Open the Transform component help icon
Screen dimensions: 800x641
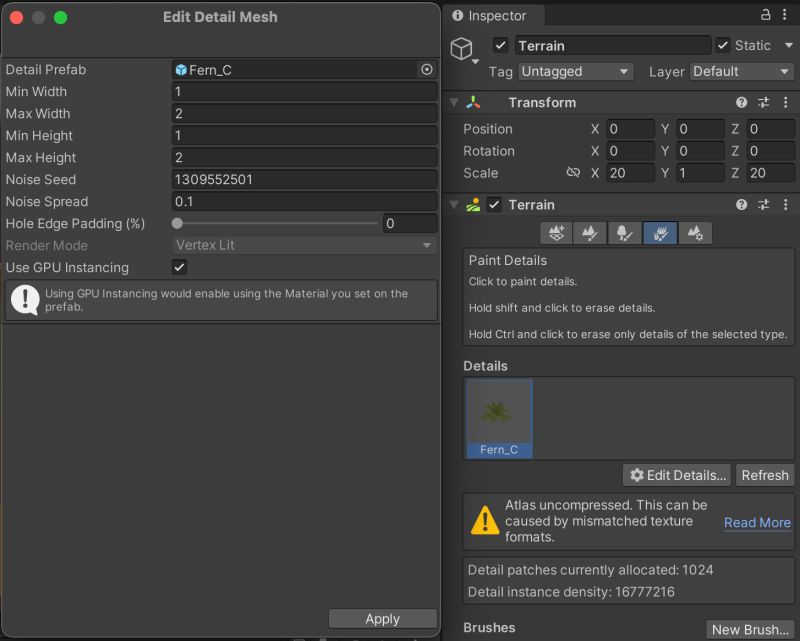point(740,102)
